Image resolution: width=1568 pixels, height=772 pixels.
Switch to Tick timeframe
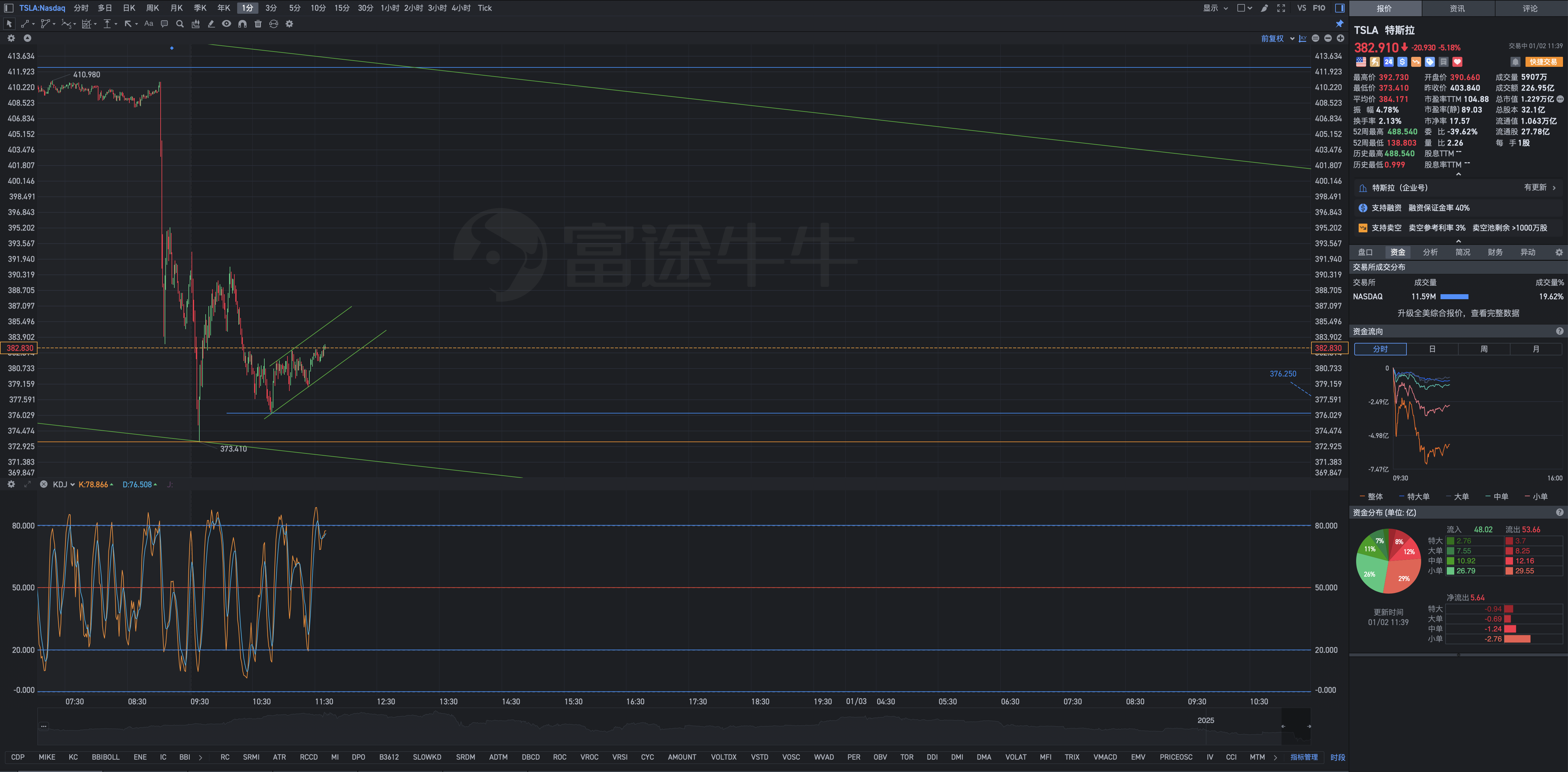(x=485, y=8)
